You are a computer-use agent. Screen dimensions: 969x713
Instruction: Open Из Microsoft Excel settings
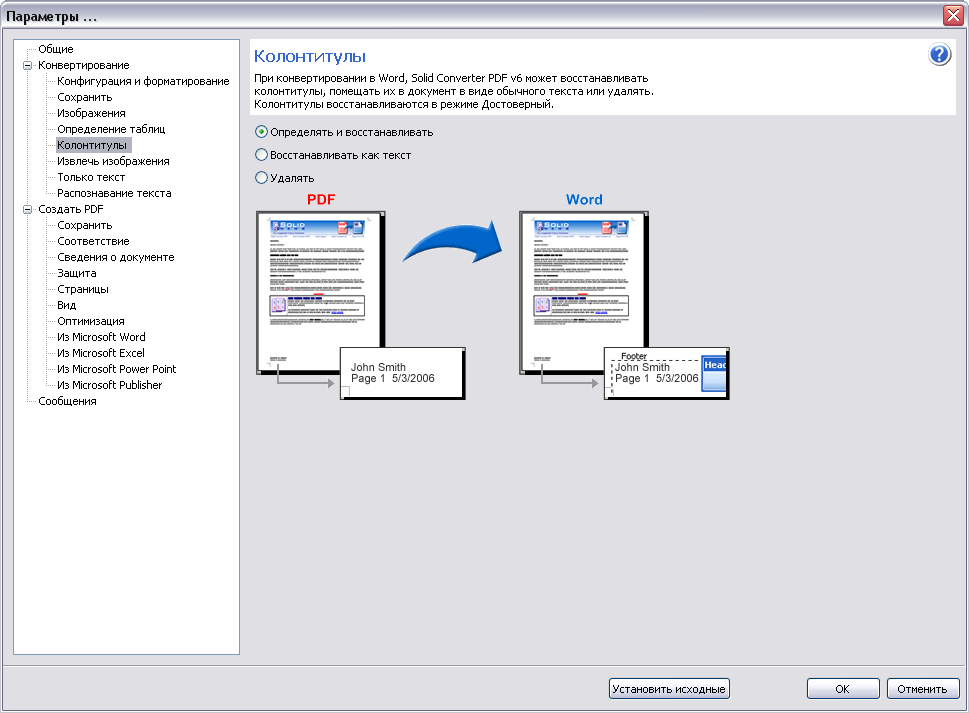(100, 353)
